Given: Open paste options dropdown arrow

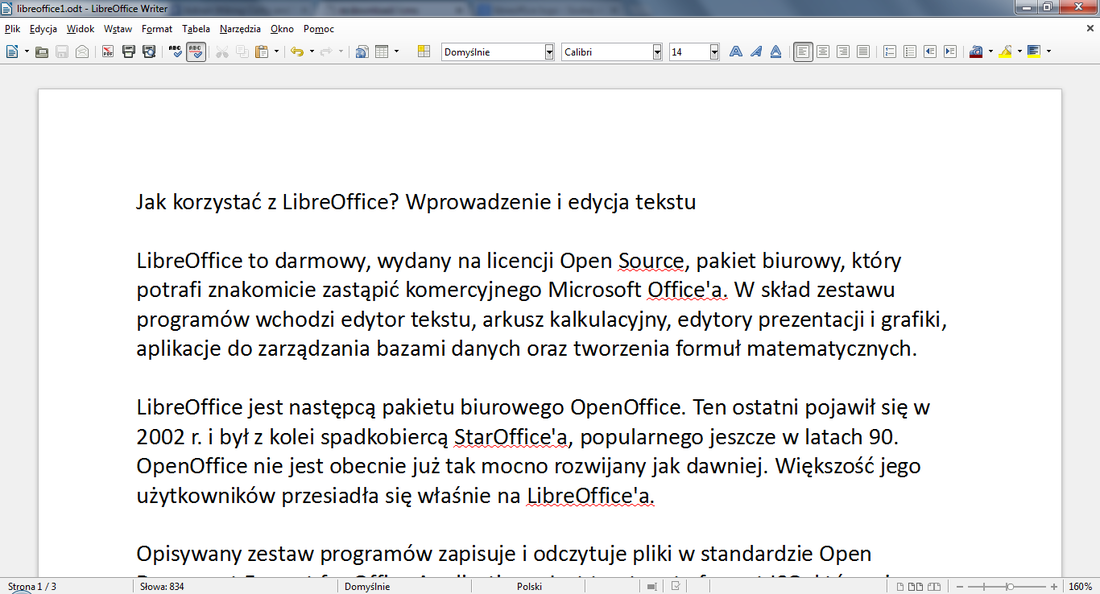Looking at the screenshot, I should (276, 51).
